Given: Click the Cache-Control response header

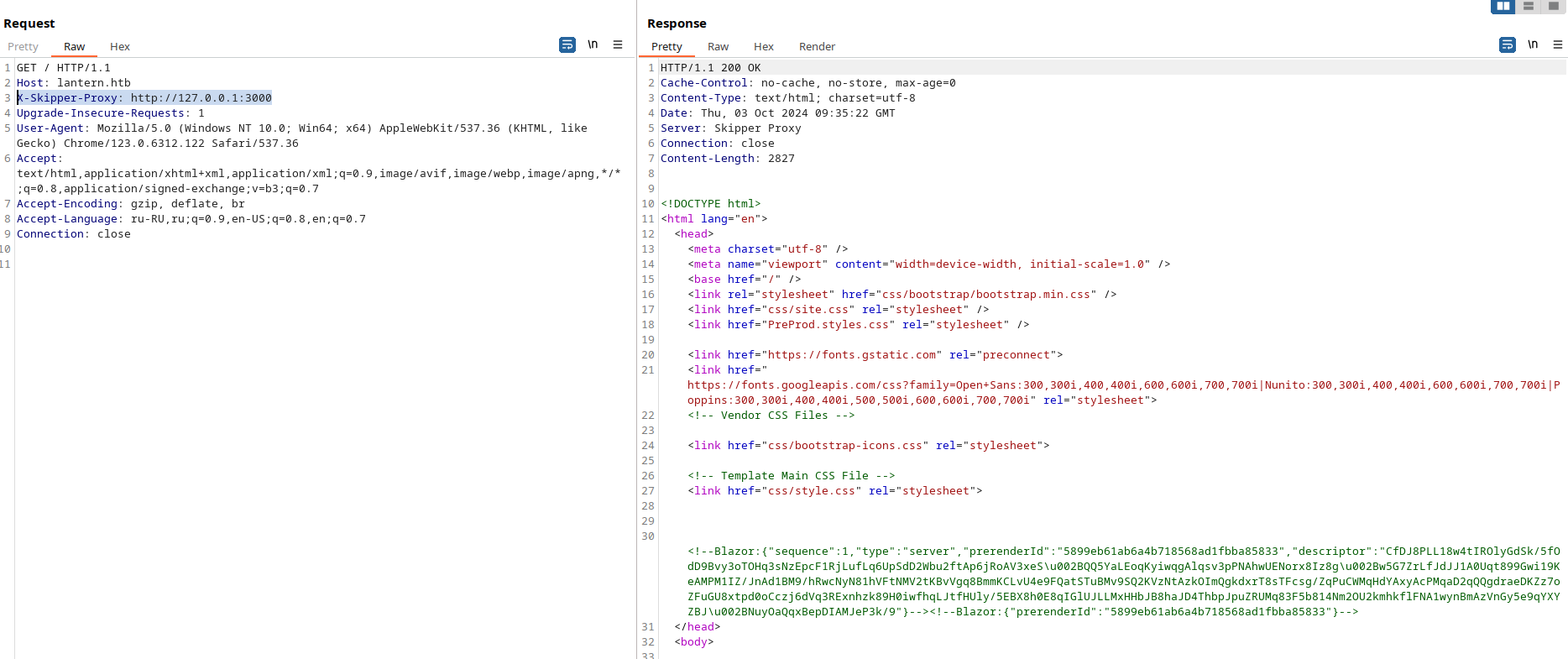Looking at the screenshot, I should pyautogui.click(x=808, y=83).
